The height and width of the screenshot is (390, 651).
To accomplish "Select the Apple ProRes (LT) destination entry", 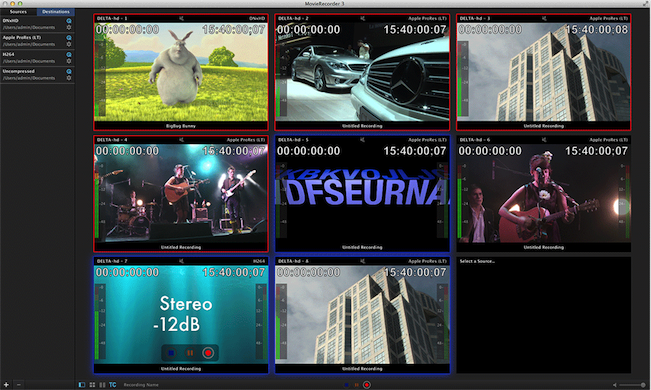I will [x=37, y=41].
